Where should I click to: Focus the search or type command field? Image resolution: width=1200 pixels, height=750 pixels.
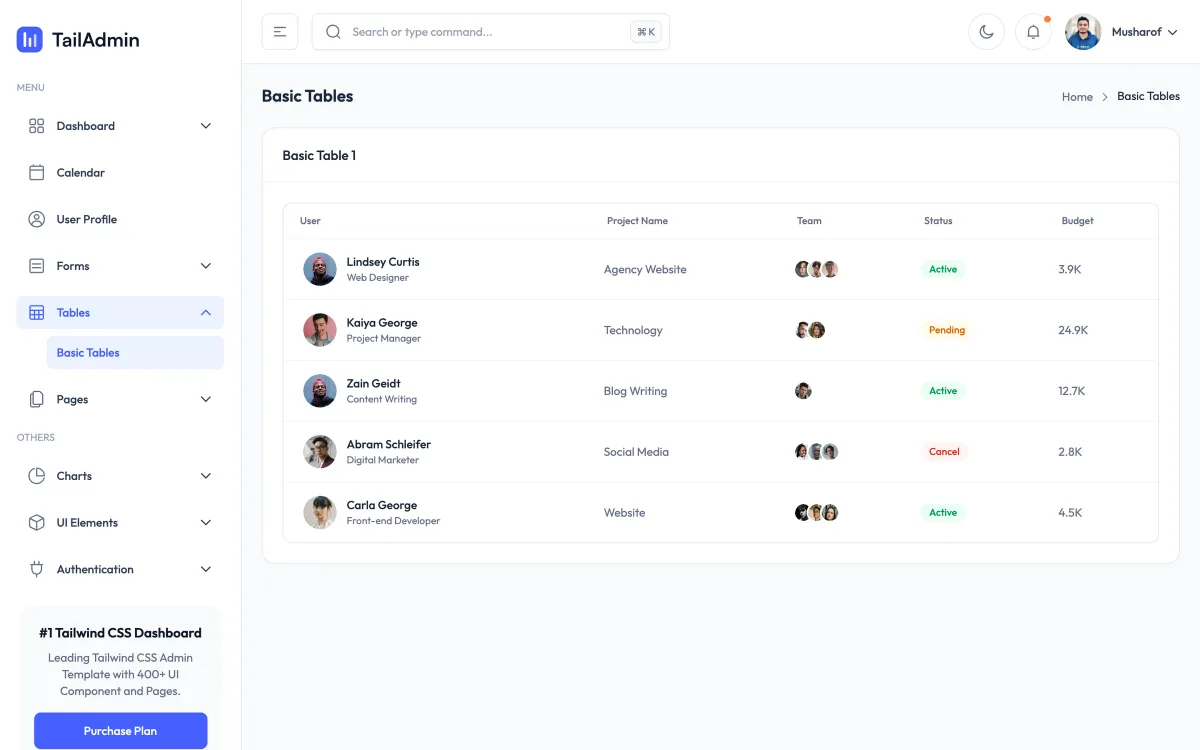pyautogui.click(x=491, y=32)
